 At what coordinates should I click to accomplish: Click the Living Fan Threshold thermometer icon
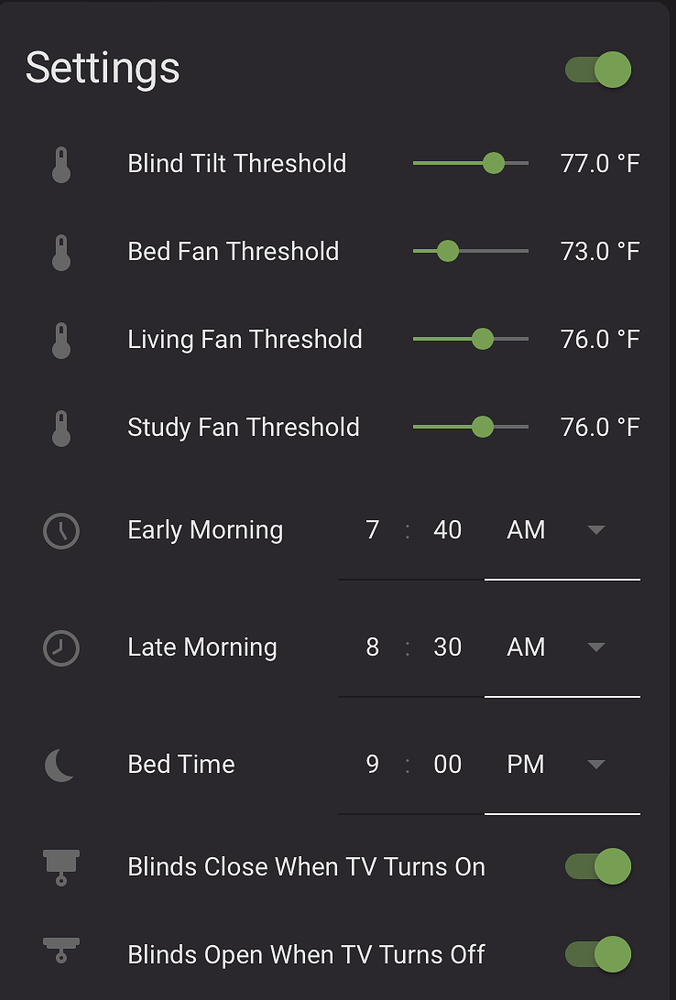pos(60,339)
